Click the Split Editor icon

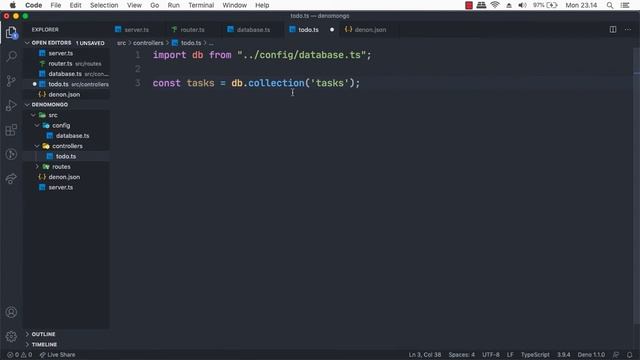[x=613, y=29]
